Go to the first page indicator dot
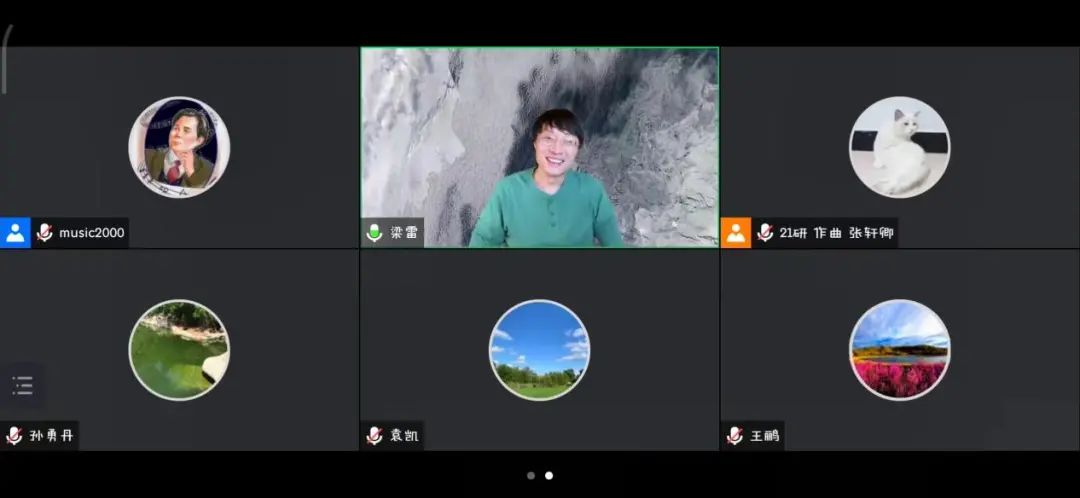This screenshot has width=1080, height=498. coord(530,476)
